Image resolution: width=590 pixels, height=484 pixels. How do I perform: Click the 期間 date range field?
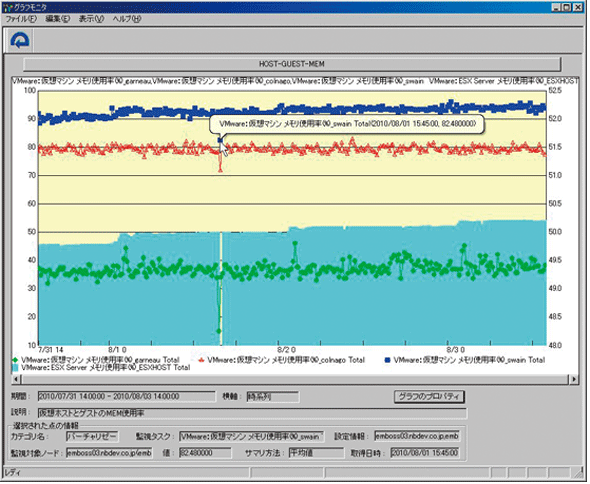(x=126, y=396)
